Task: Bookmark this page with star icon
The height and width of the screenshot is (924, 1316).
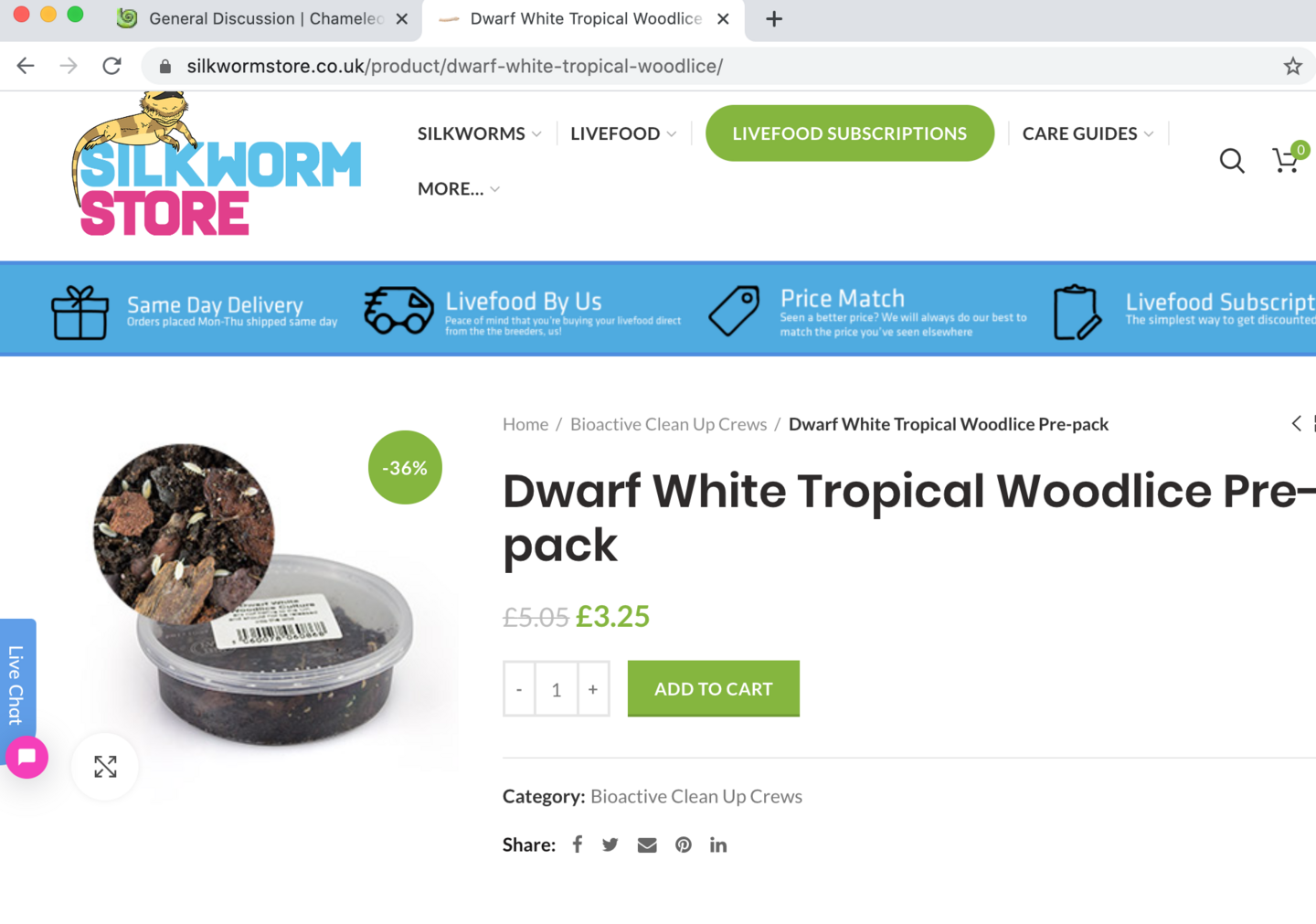Action: 1292,66
